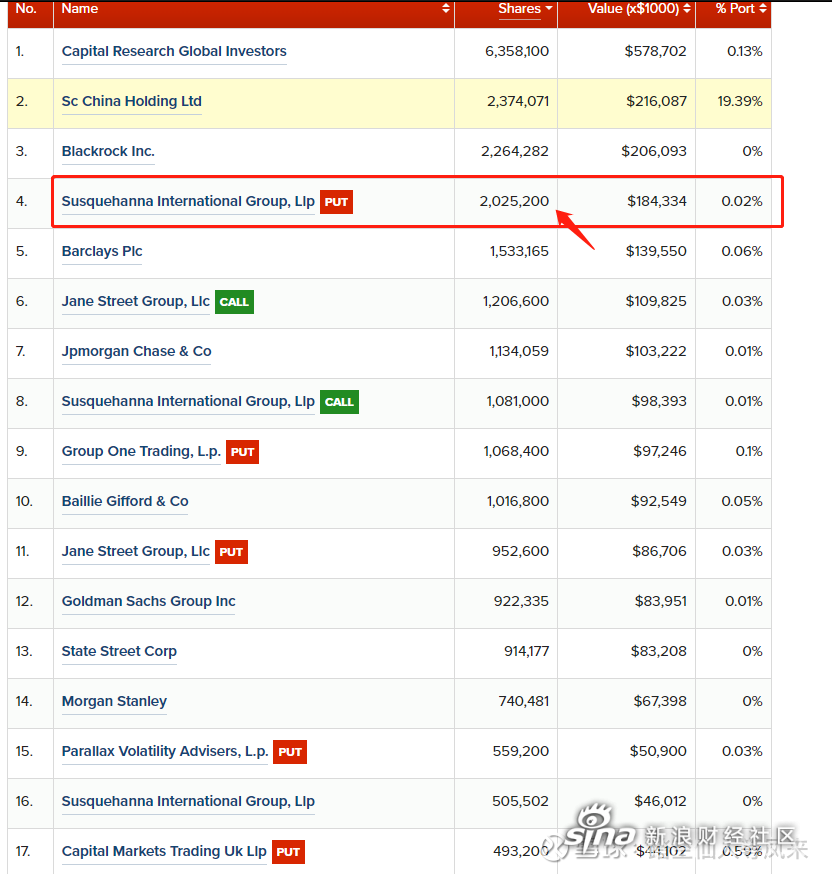Select the shares value 505,502
This screenshot has height=874, width=832.
[x=520, y=801]
